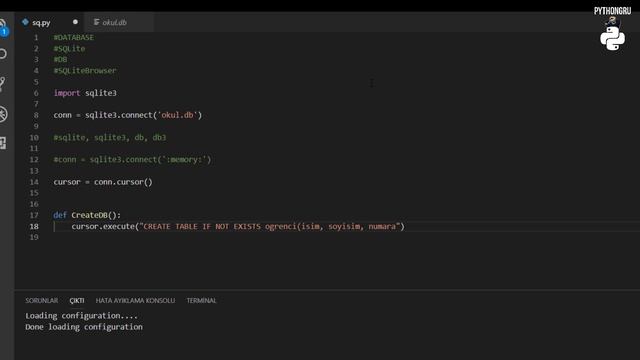Switch to the sq.py editor tab
640x360 pixels.
(x=49, y=22)
